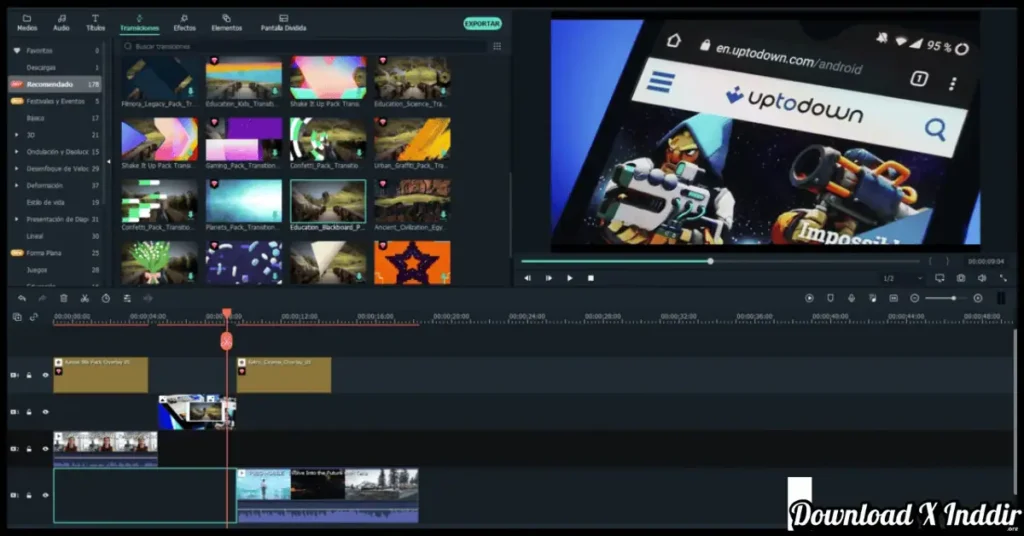Click the grid view icon beside search

tap(497, 46)
